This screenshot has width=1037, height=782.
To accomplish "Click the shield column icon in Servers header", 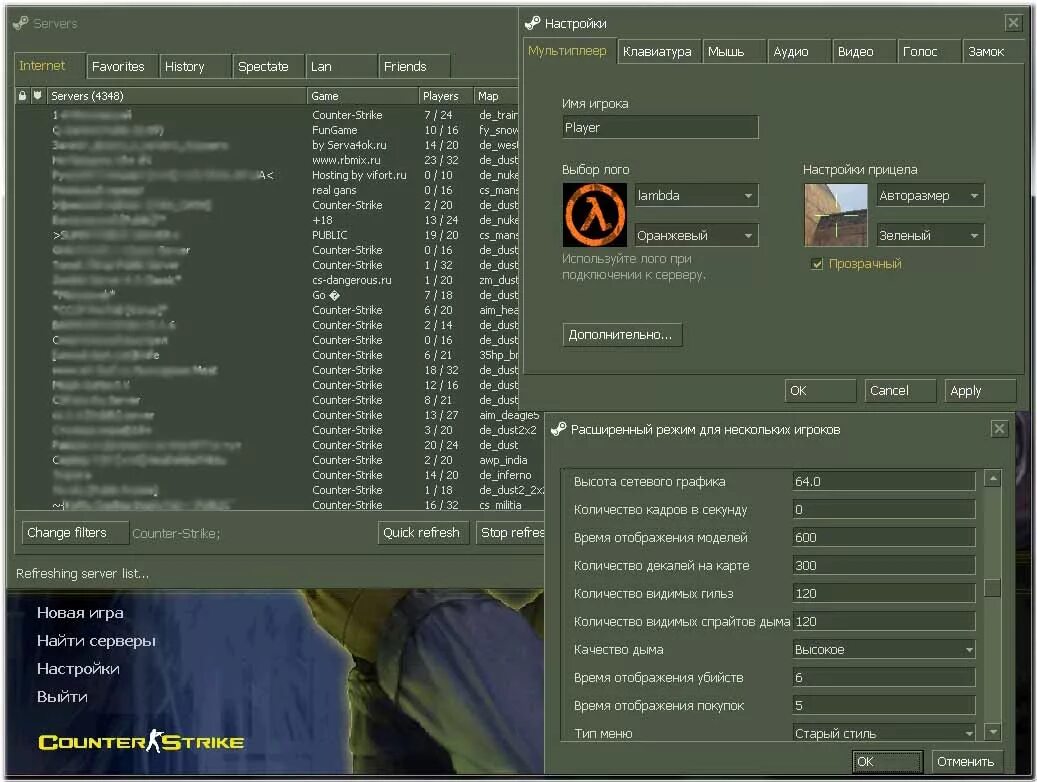I will click(x=38, y=96).
